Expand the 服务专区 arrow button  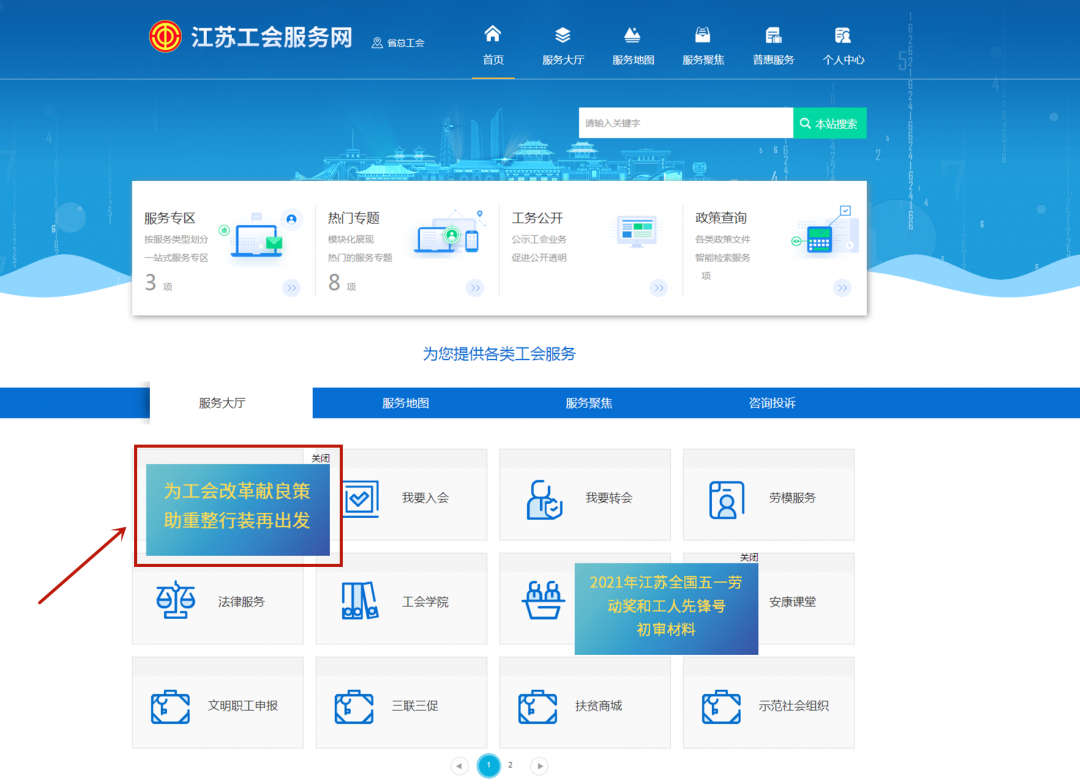tap(291, 288)
